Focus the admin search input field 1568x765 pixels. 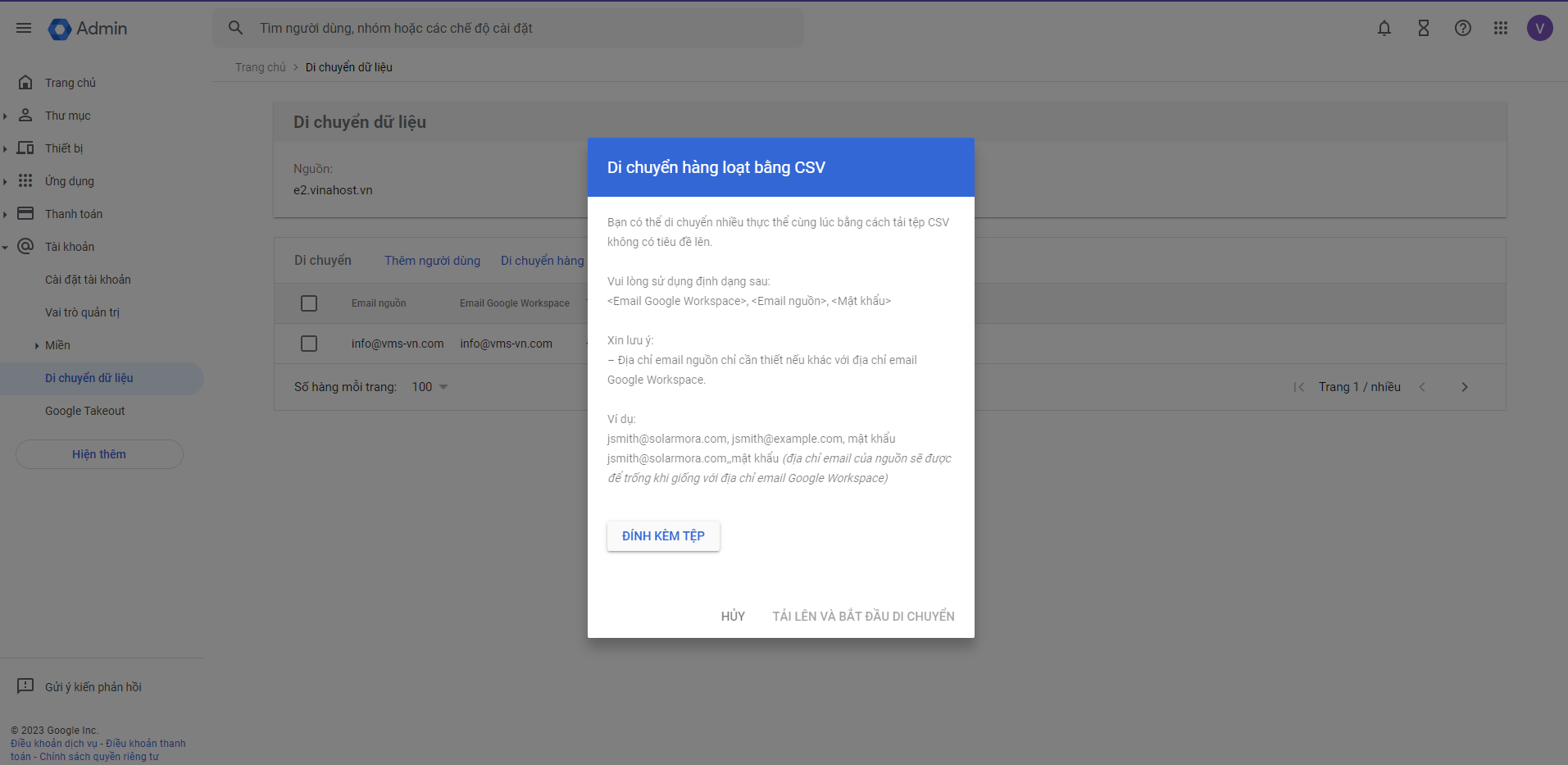tap(525, 29)
